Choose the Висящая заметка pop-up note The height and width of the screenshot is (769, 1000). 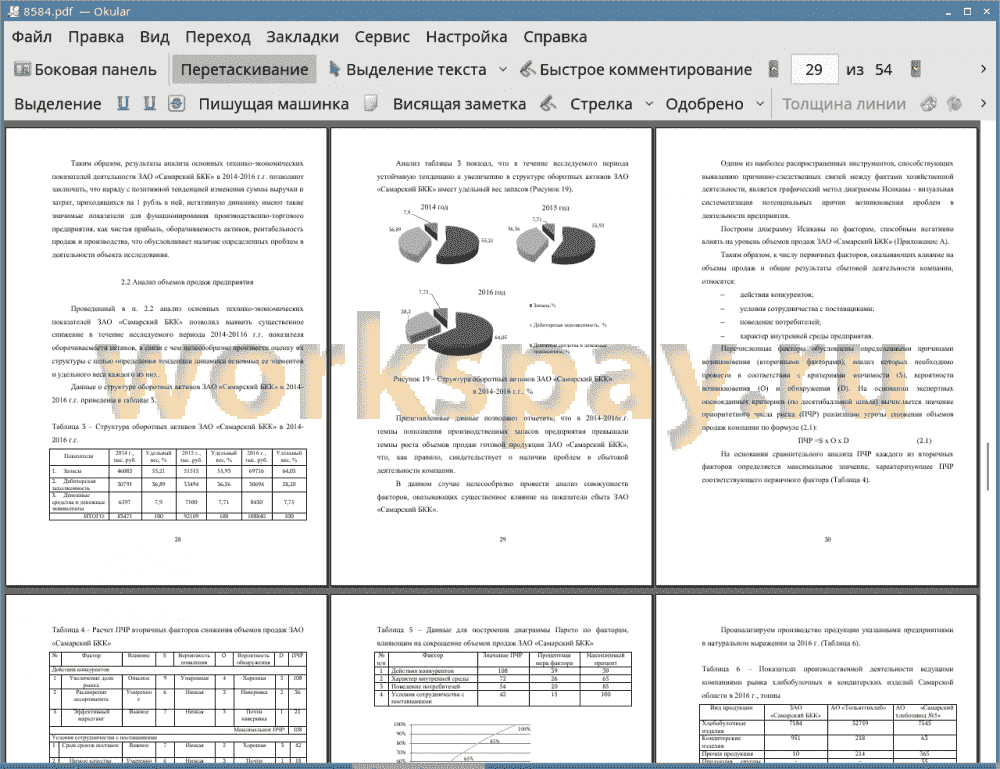pos(459,104)
